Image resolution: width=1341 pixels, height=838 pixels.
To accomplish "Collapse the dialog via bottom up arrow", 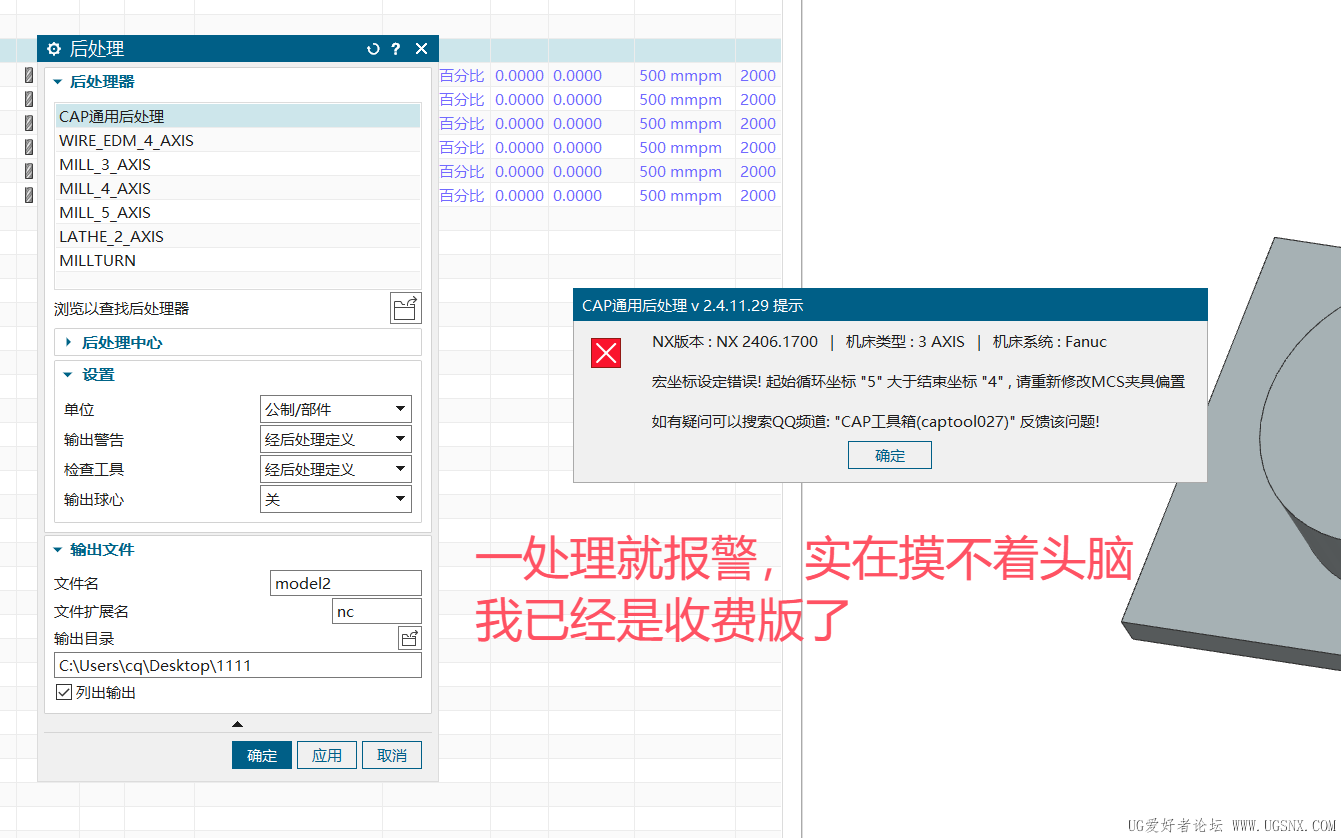I will coord(237,723).
